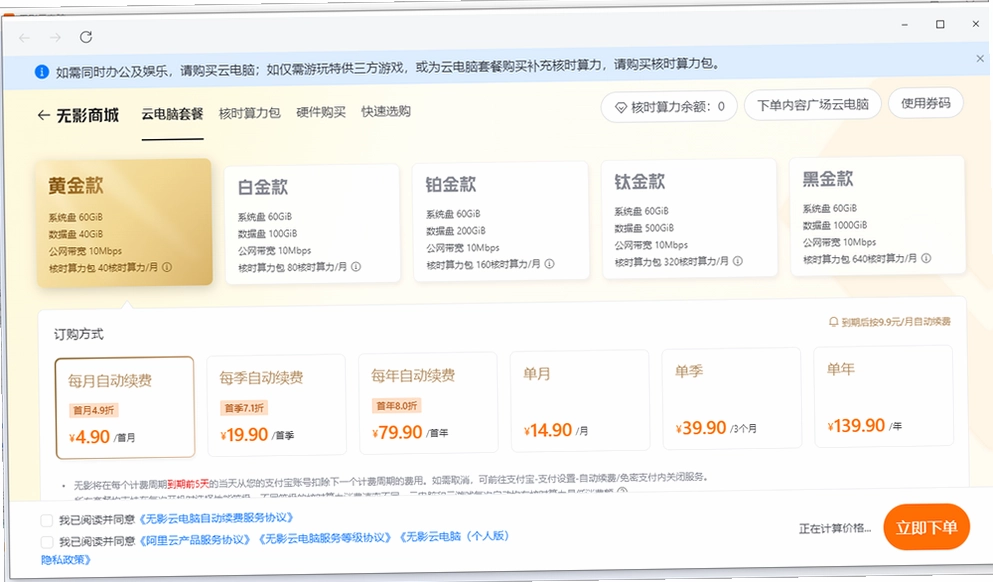Switch to the 硬件购买 tab
Viewport: 993px width, 582px height.
point(321,112)
